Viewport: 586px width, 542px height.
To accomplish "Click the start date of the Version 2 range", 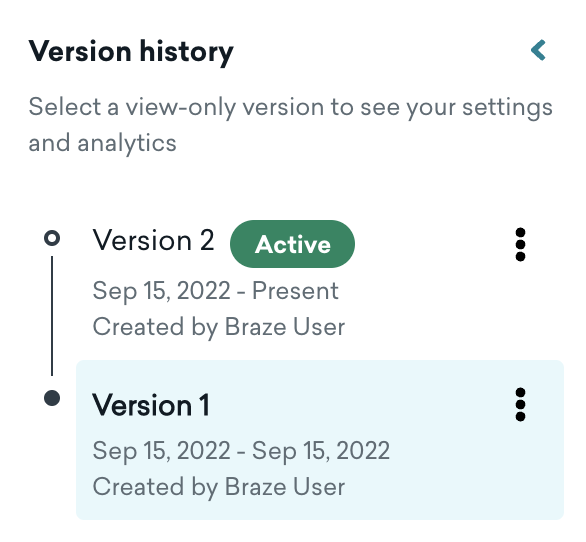I will [161, 291].
